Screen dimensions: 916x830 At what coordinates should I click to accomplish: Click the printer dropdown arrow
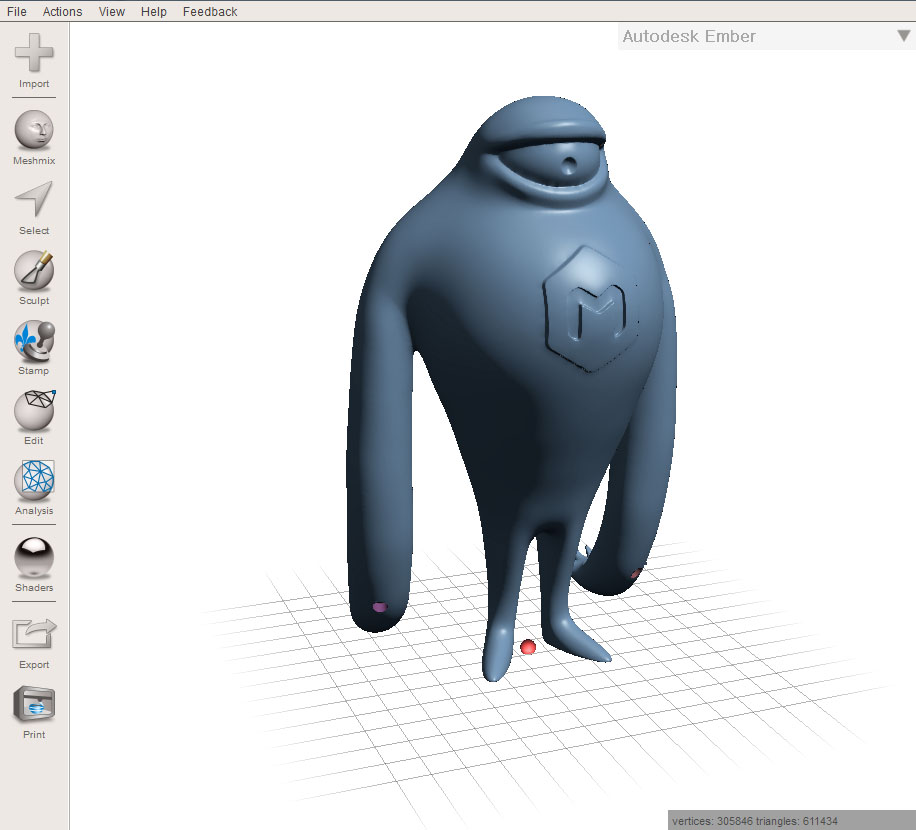click(x=904, y=36)
